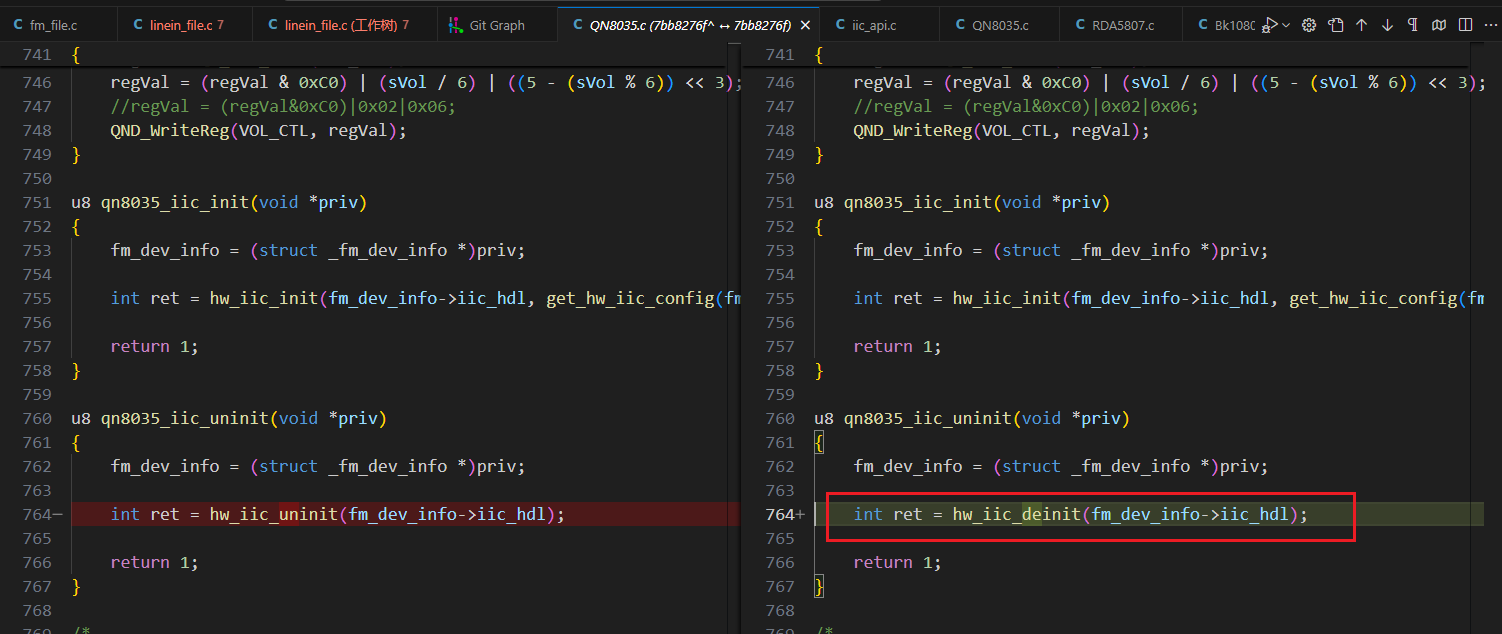Click line number 764 in the right pane
The width and height of the screenshot is (1502, 634).
[x=779, y=514]
